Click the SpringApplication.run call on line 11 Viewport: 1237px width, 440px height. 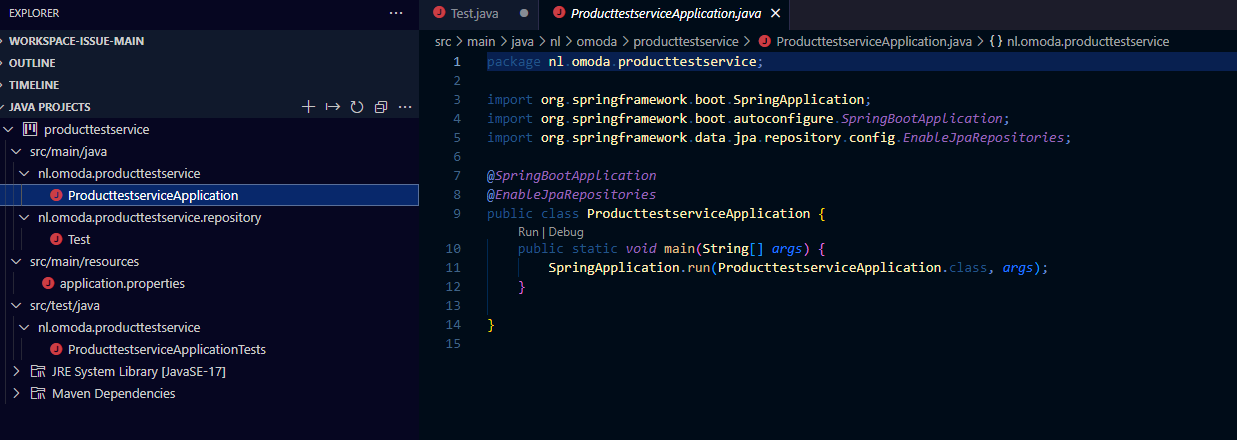click(x=799, y=268)
